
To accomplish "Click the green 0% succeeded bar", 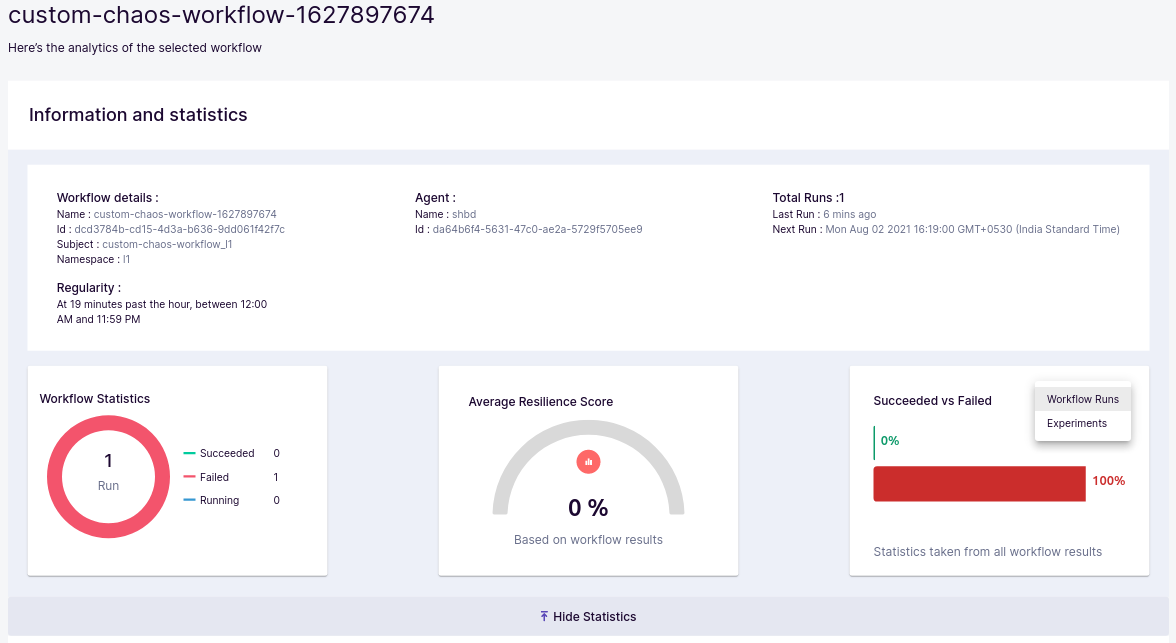I will [x=875, y=441].
